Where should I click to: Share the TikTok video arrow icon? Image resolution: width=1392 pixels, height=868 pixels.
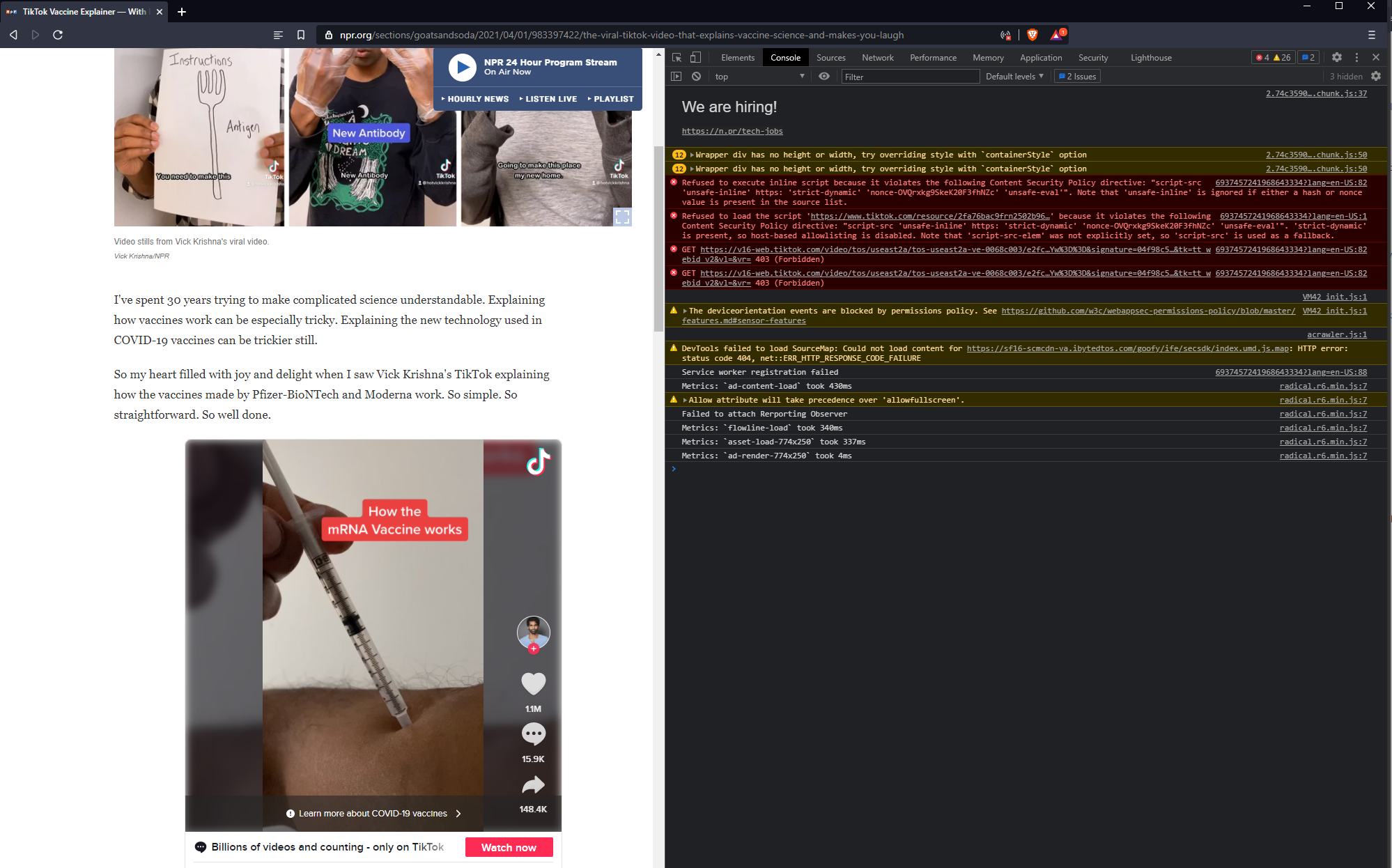click(533, 784)
